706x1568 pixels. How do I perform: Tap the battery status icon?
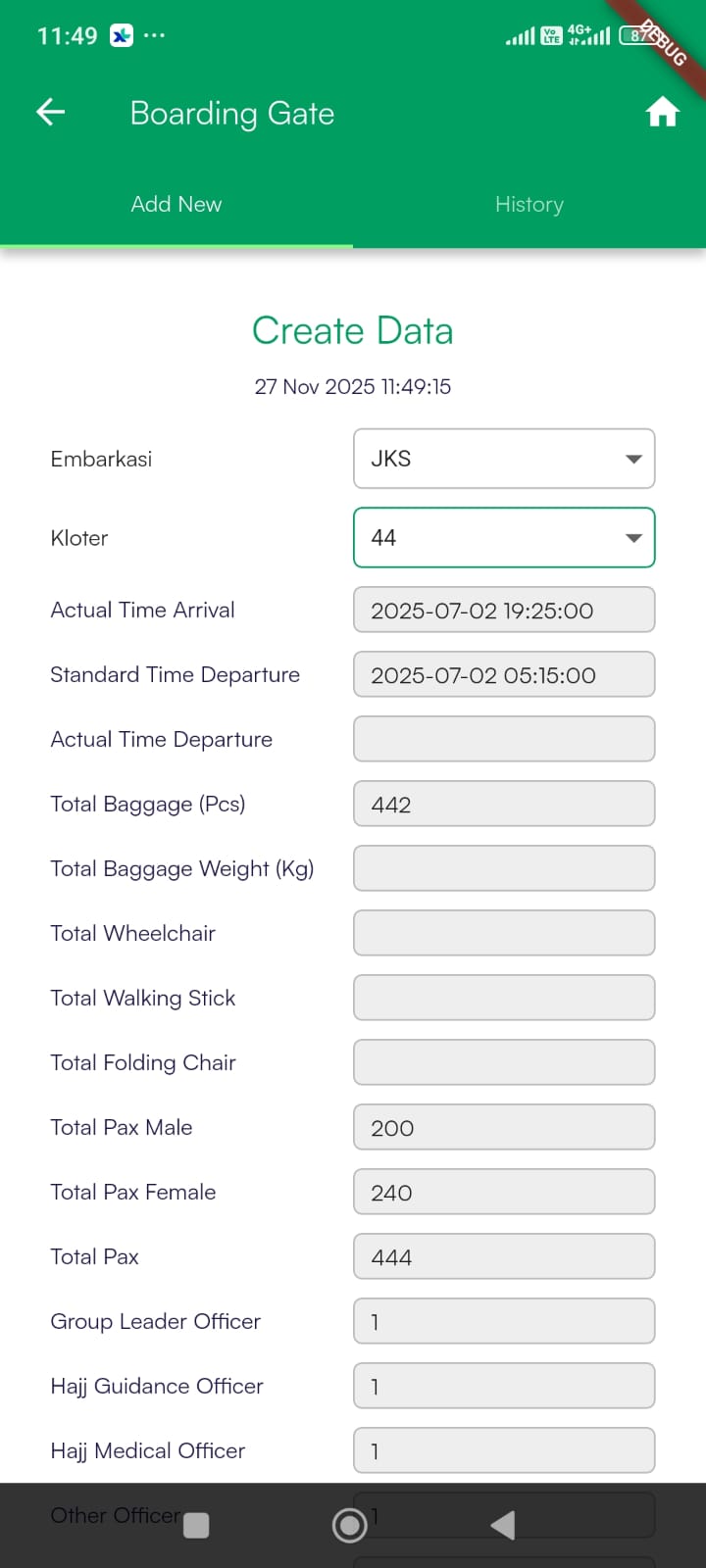pos(635,36)
